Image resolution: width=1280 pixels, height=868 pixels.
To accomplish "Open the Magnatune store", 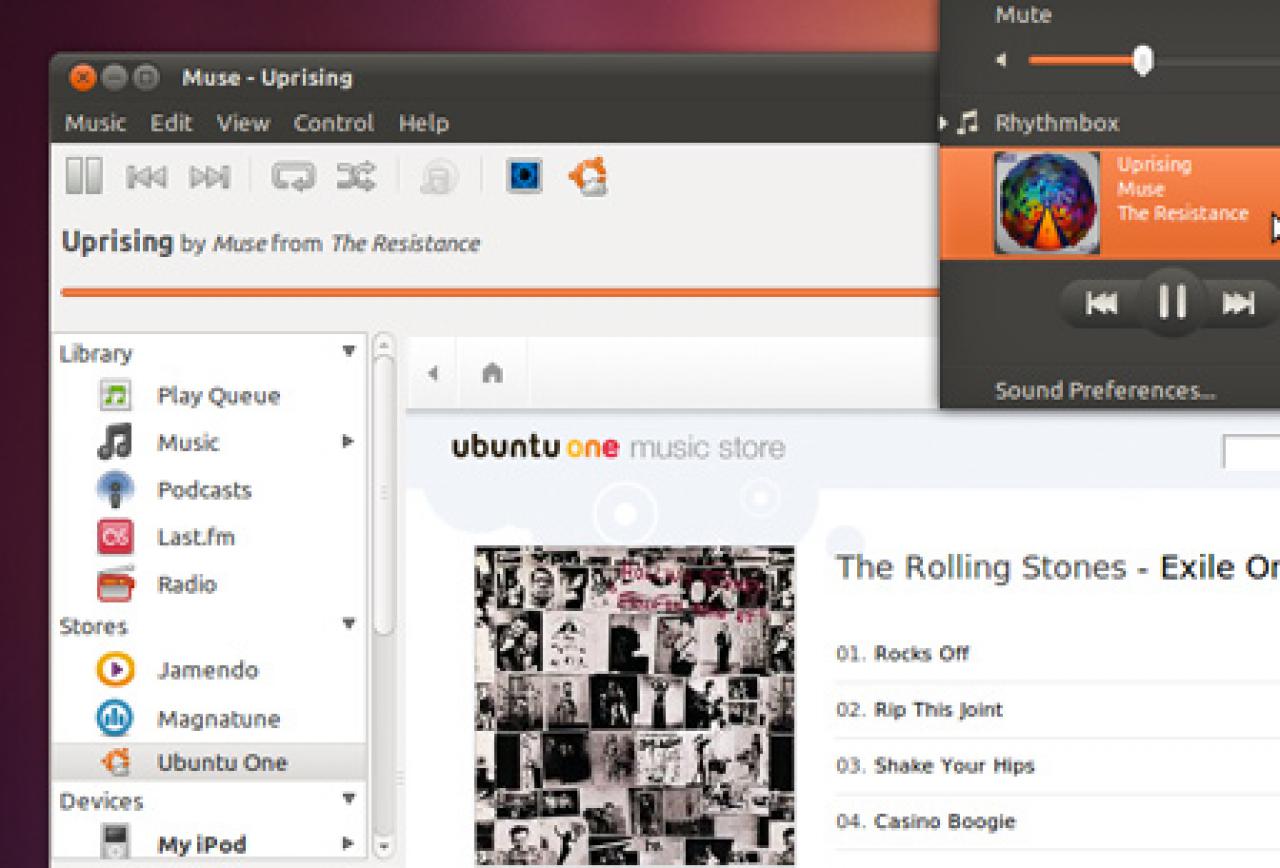I will (218, 719).
